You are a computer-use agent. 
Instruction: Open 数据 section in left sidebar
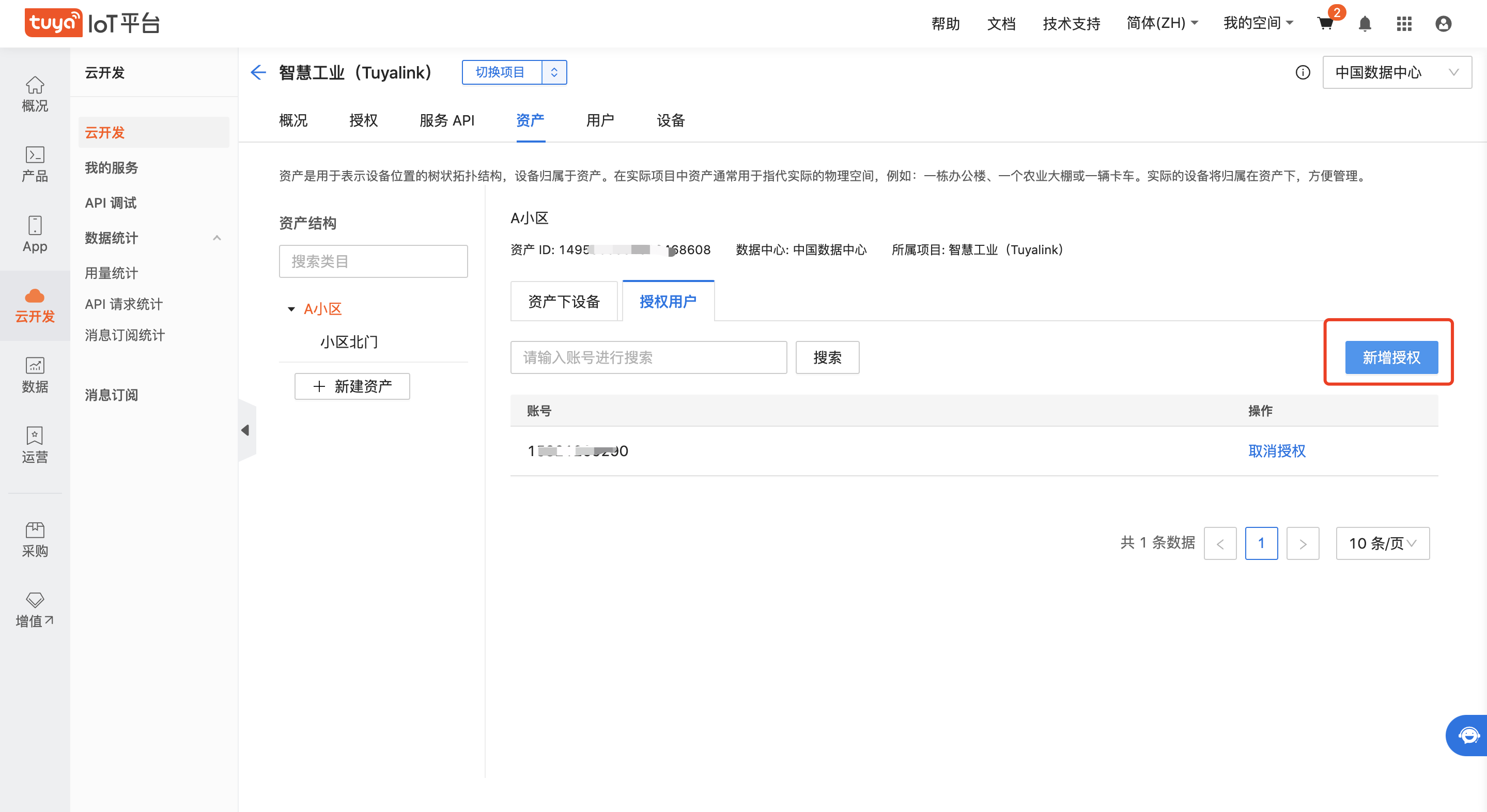click(35, 375)
